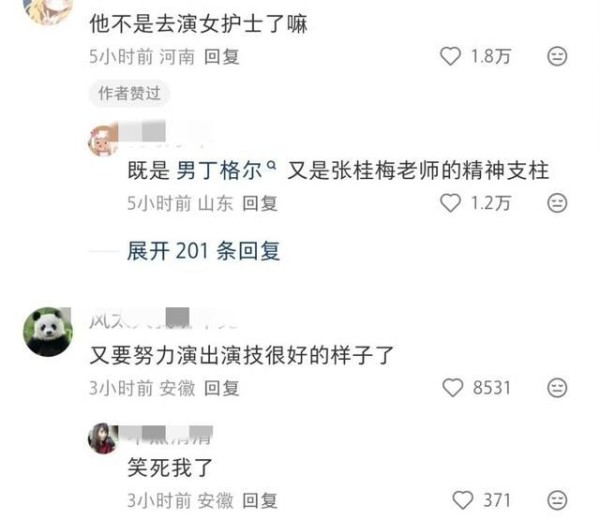Open the panda avatar profile
The height and width of the screenshot is (519, 600).
pyautogui.click(x=48, y=332)
